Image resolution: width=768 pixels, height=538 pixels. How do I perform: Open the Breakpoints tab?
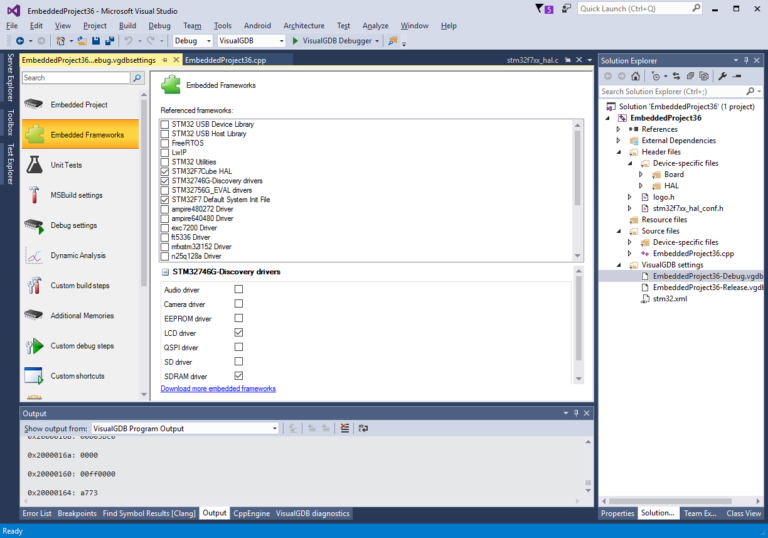point(77,514)
